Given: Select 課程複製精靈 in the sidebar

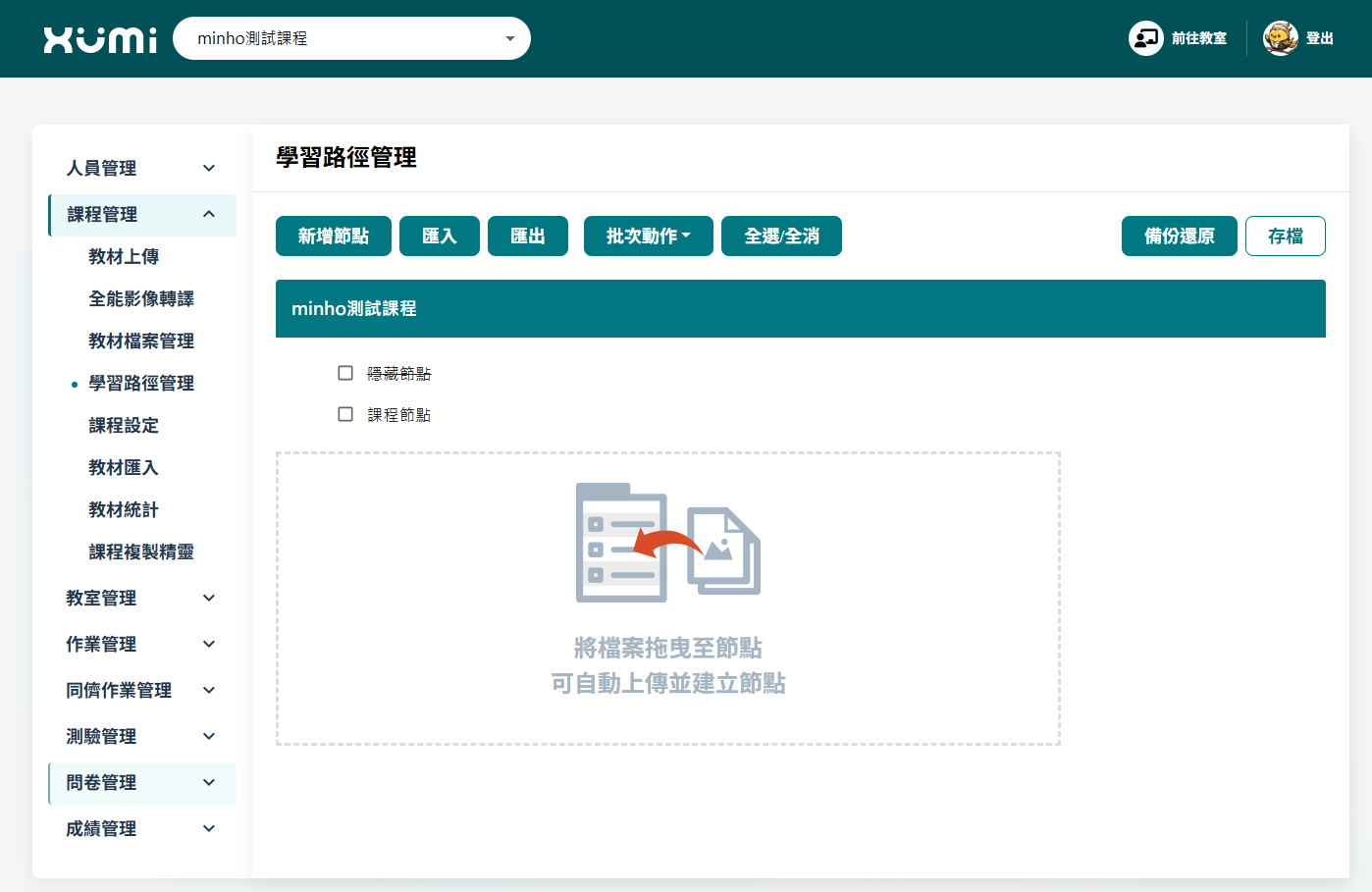Looking at the screenshot, I should pos(141,551).
